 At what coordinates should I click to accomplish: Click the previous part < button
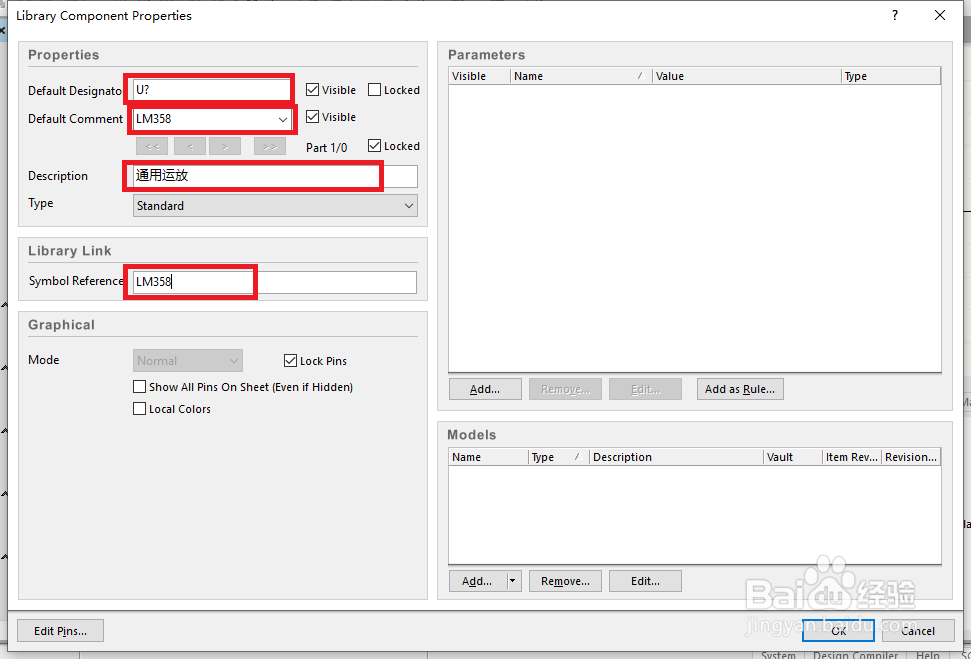pos(190,147)
